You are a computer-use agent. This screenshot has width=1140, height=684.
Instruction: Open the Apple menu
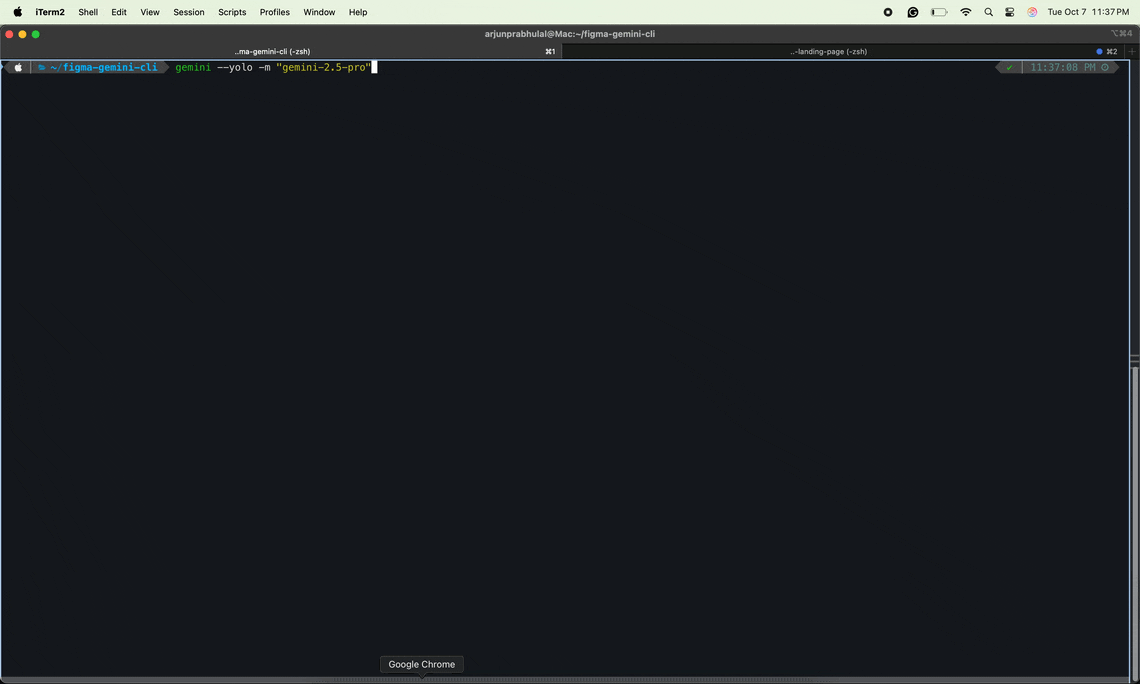click(17, 12)
